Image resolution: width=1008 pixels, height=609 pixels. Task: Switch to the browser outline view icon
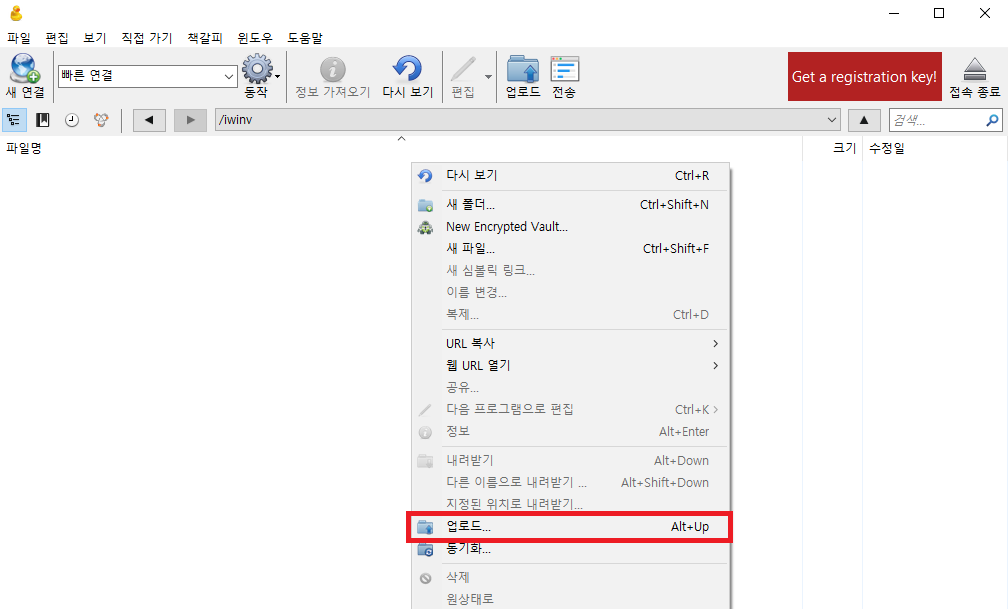tap(14, 120)
